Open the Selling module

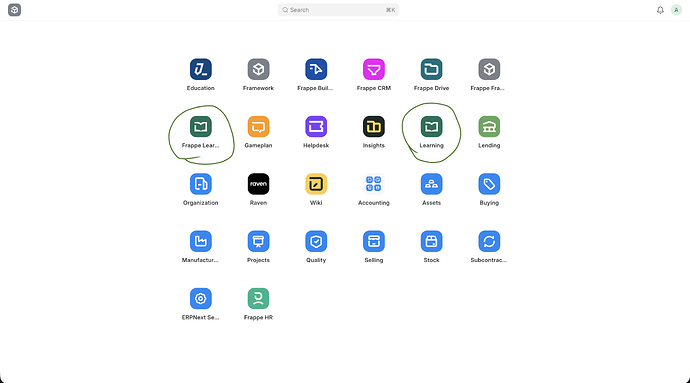click(x=374, y=241)
